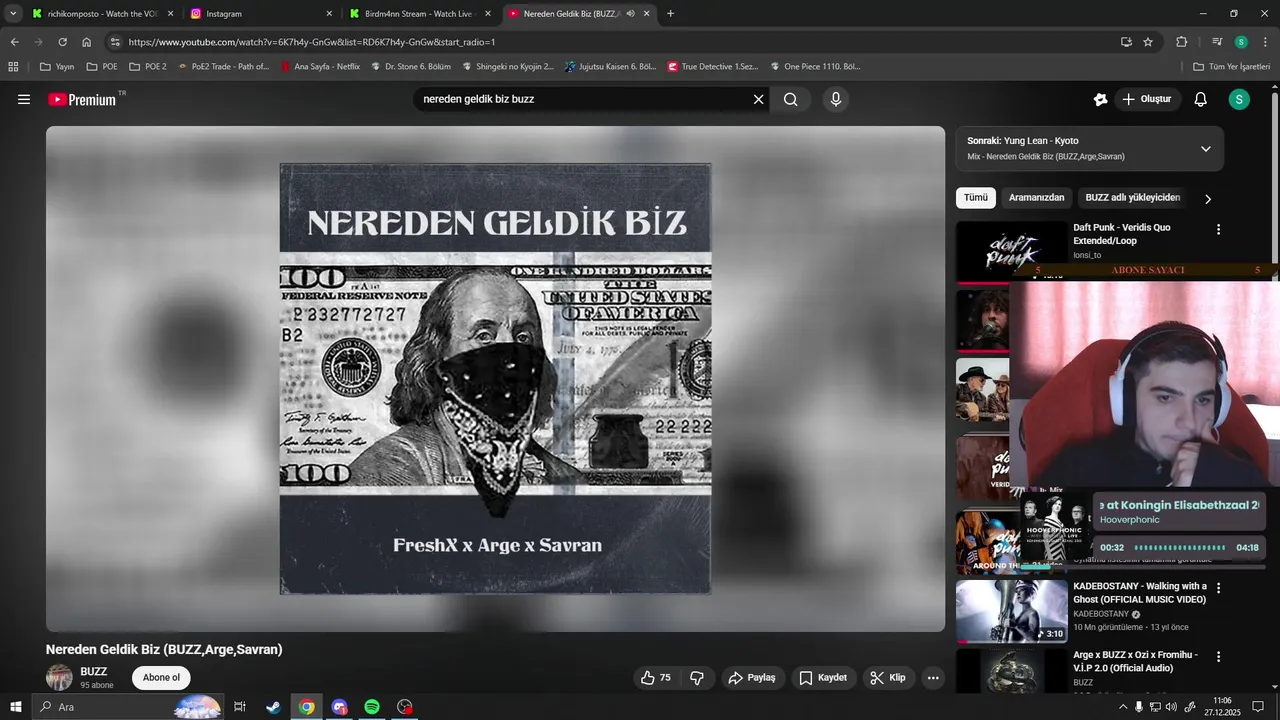
Task: Click the Windows taskbar search box
Action: 128,707
